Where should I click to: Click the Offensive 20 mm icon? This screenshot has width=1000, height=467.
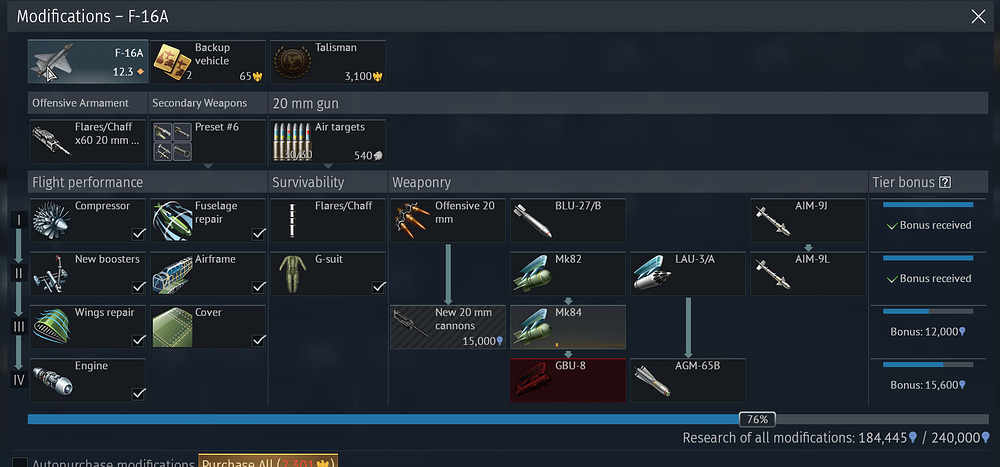coord(412,220)
